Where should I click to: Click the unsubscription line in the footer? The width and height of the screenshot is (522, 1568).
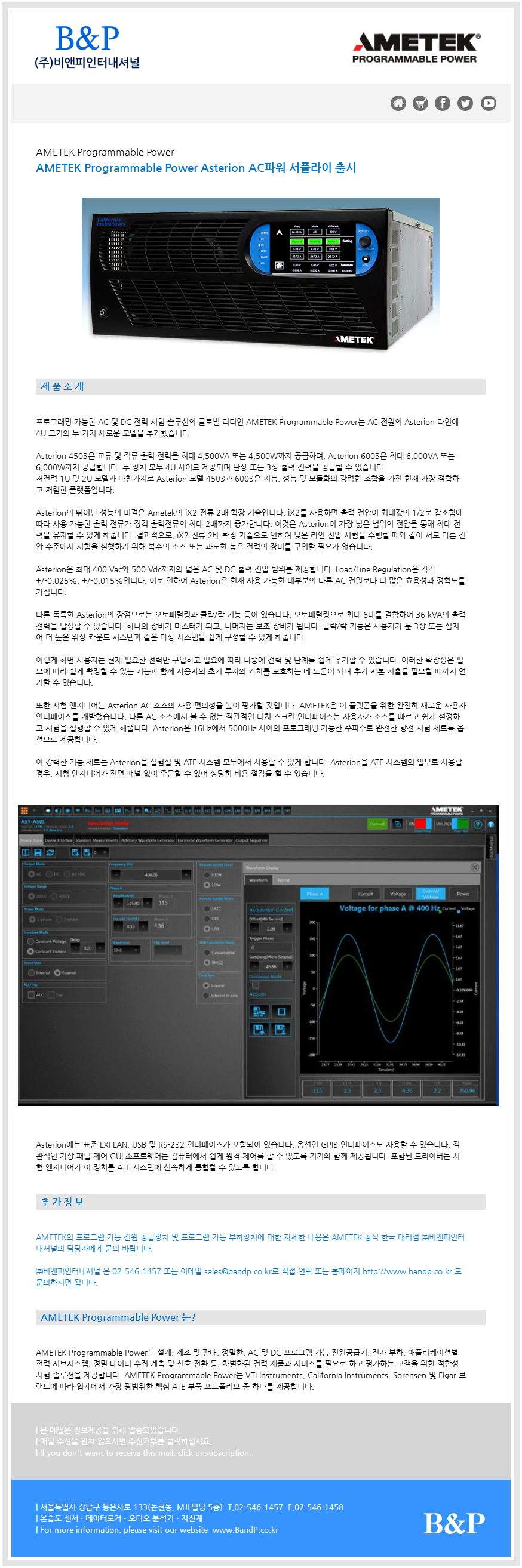coord(144,1453)
